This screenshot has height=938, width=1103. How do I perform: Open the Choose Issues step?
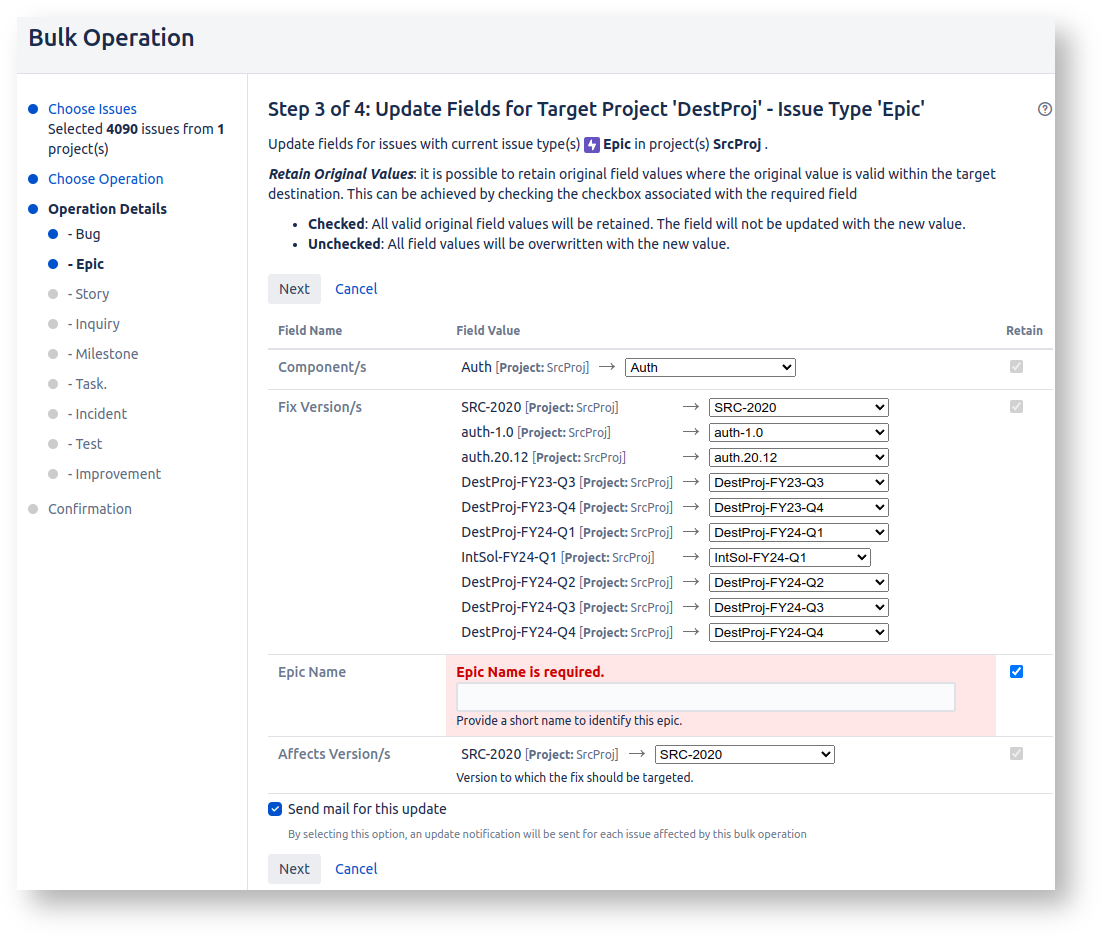tap(92, 109)
